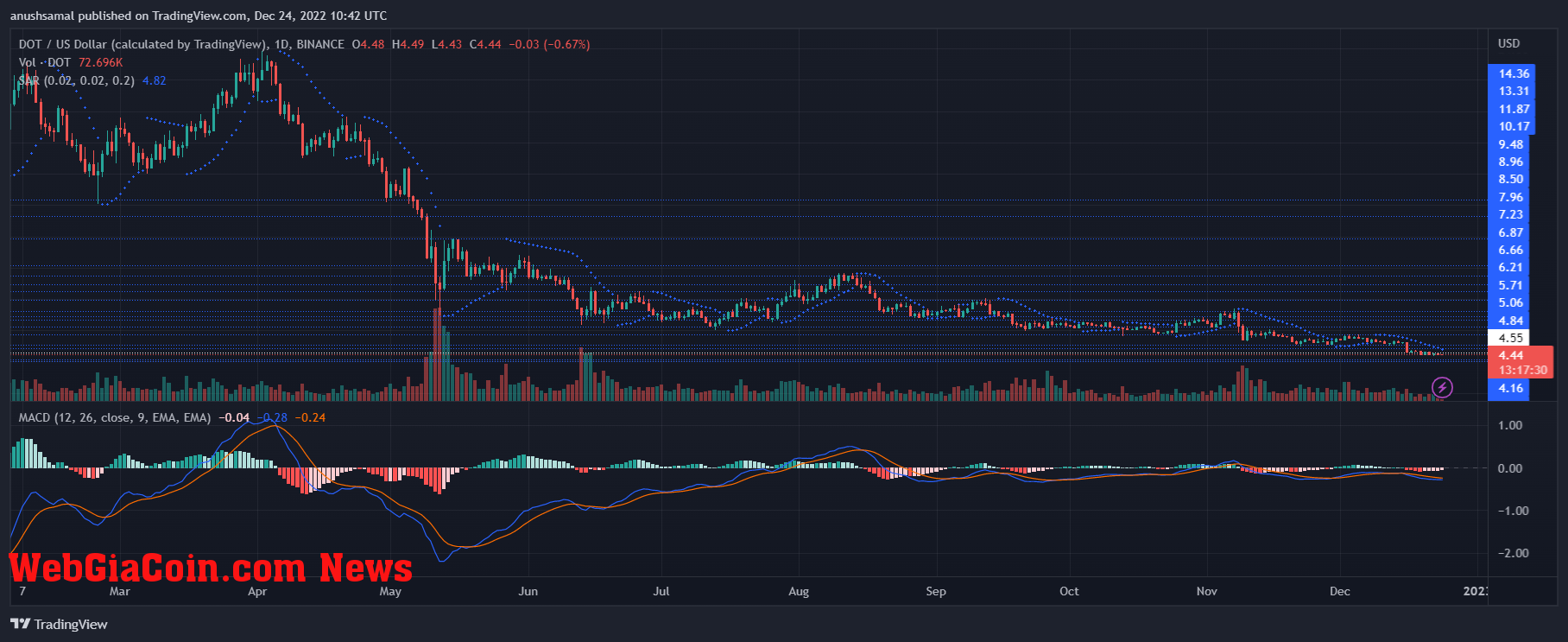Click the BINANCE exchange label
The width and height of the screenshot is (1568, 642).
tap(320, 44)
